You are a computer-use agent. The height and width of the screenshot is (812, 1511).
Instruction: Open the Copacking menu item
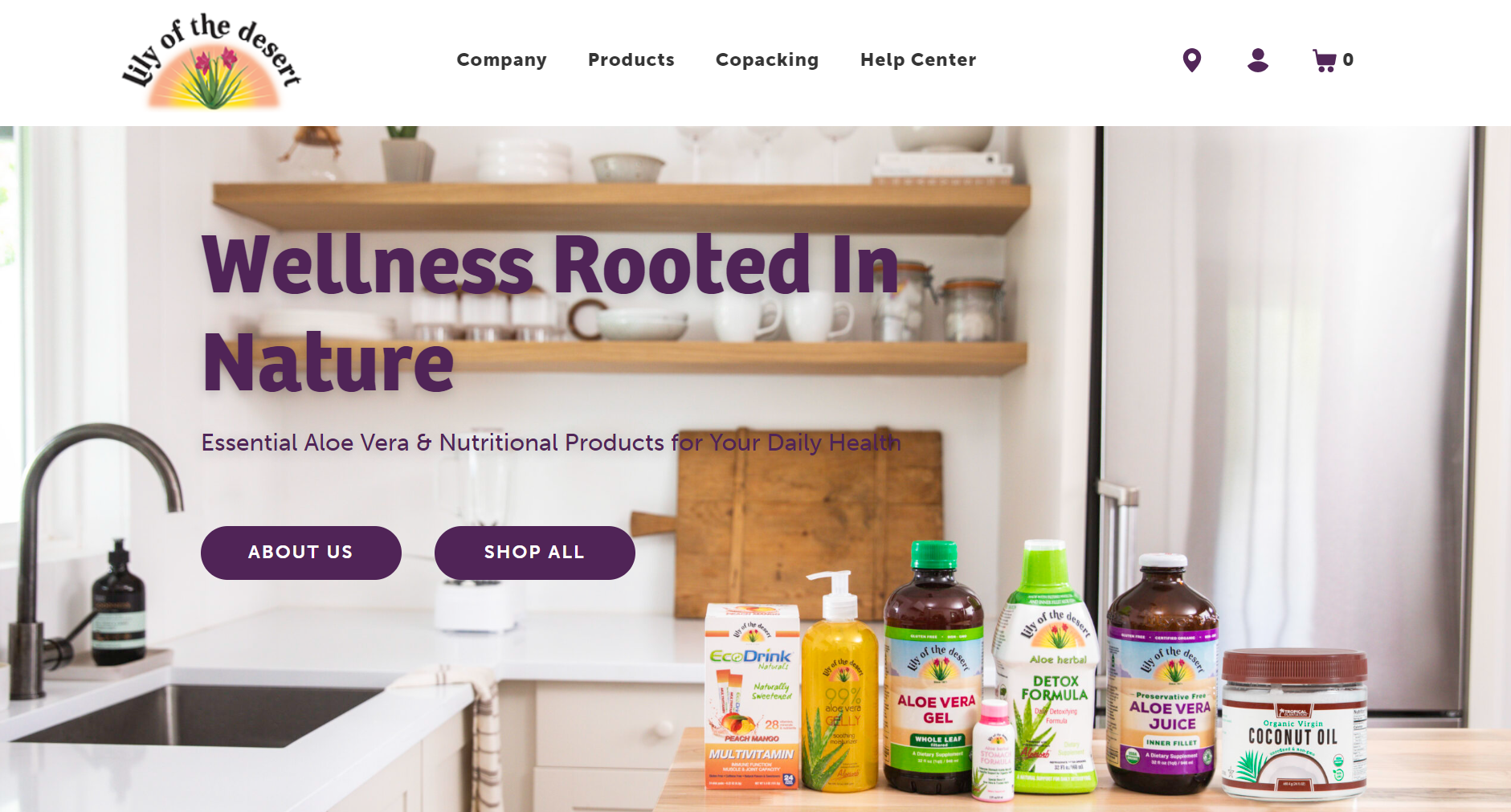(767, 59)
